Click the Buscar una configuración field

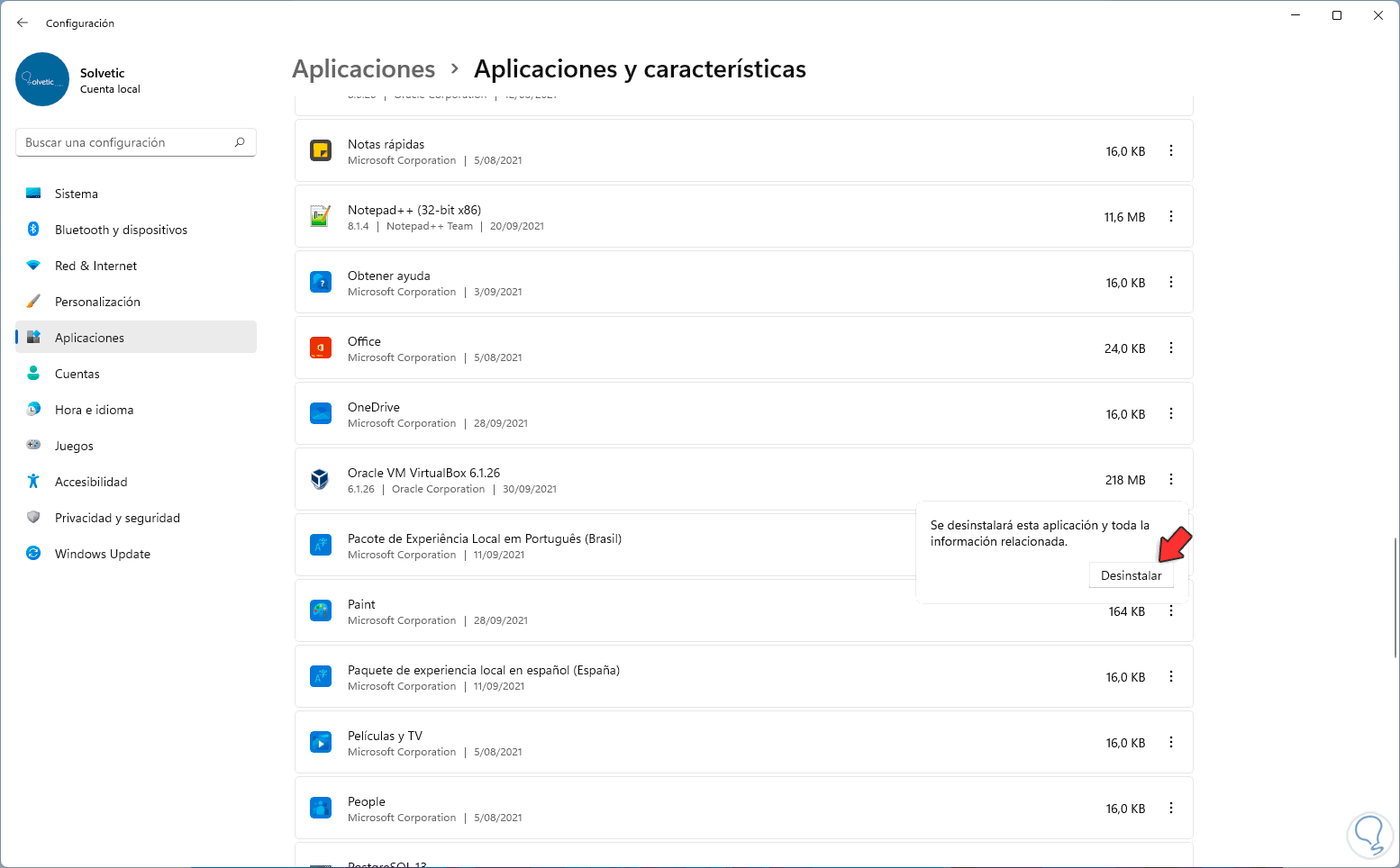pyautogui.click(x=126, y=142)
